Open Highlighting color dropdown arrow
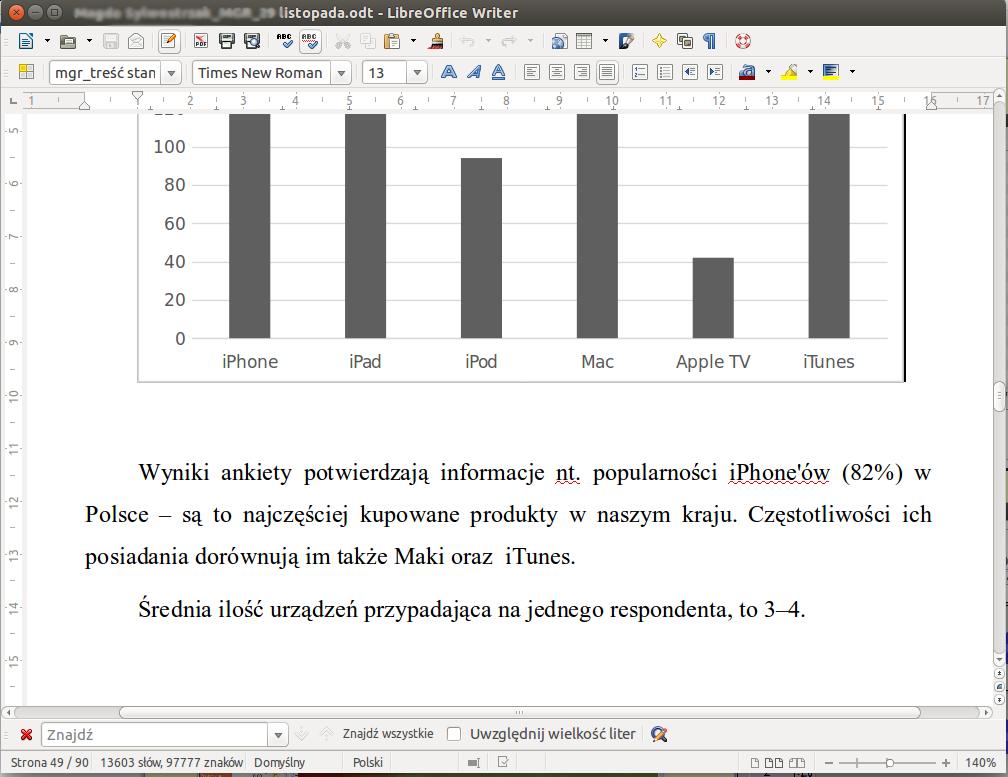 click(810, 71)
